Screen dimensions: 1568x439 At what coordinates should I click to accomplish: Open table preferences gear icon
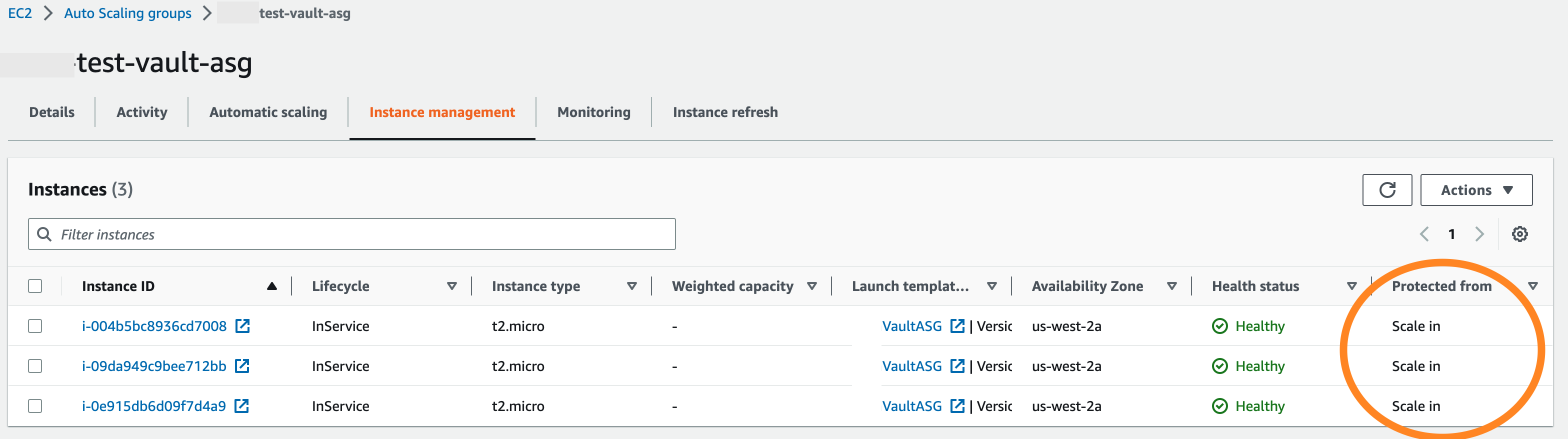pyautogui.click(x=1519, y=234)
